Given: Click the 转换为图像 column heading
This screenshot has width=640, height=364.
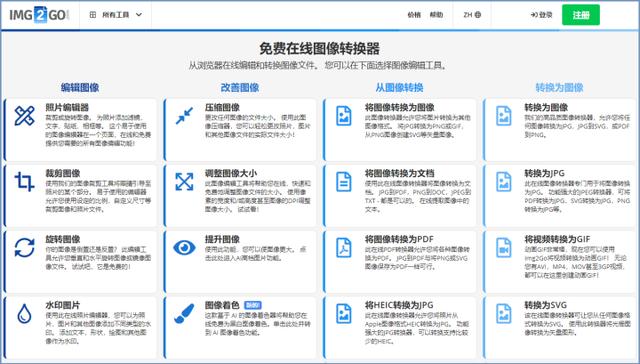Looking at the screenshot, I should [559, 87].
